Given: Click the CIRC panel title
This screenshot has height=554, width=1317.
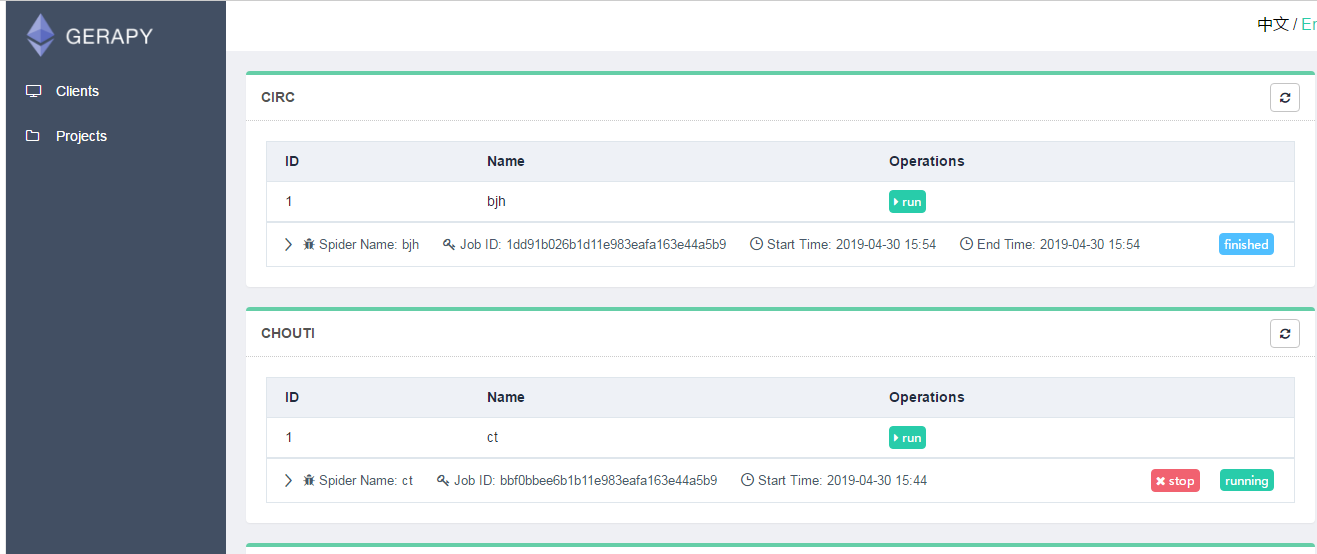Looking at the screenshot, I should (x=278, y=98).
